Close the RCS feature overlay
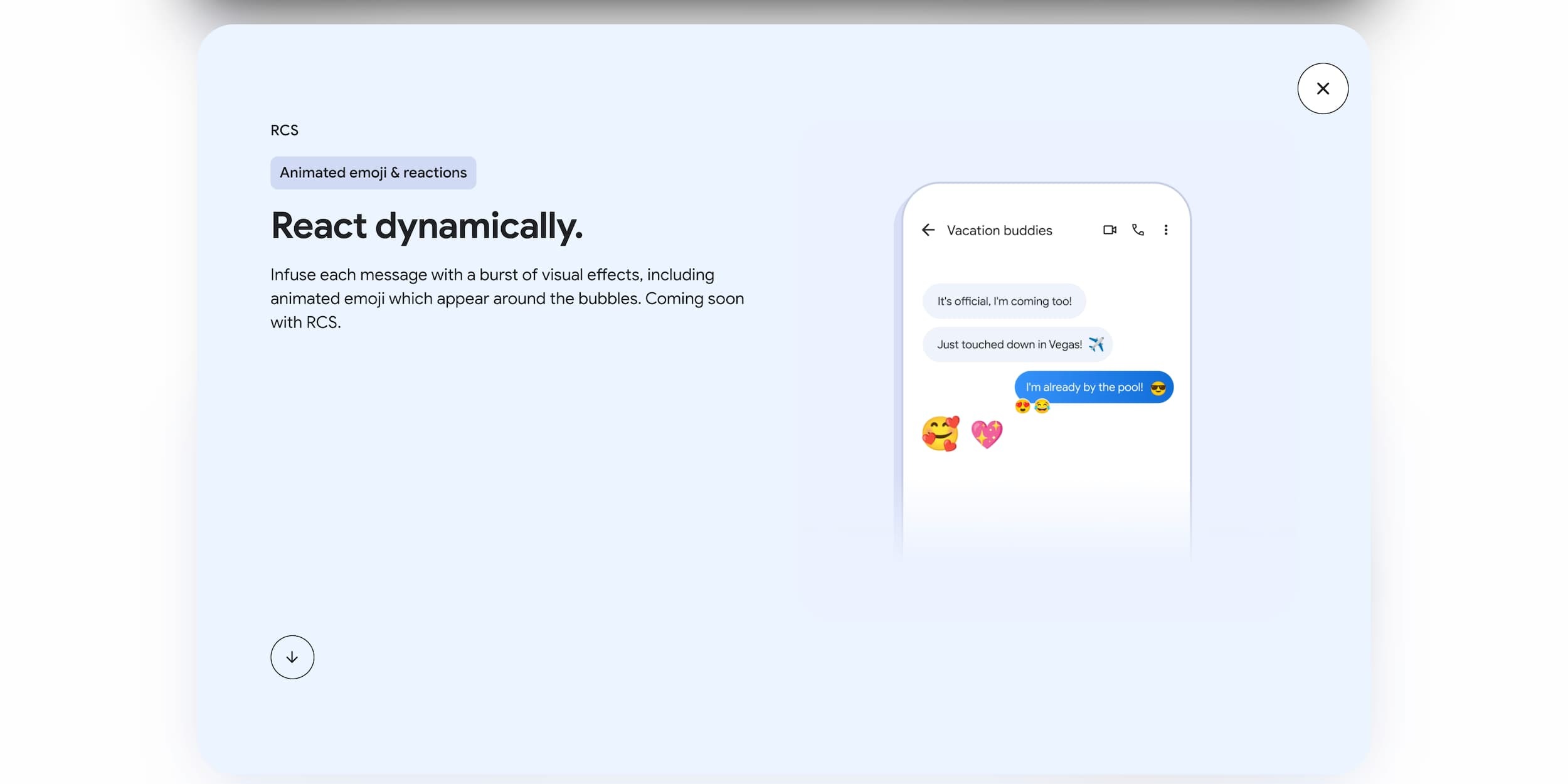This screenshot has height=784, width=1568. pyautogui.click(x=1322, y=88)
